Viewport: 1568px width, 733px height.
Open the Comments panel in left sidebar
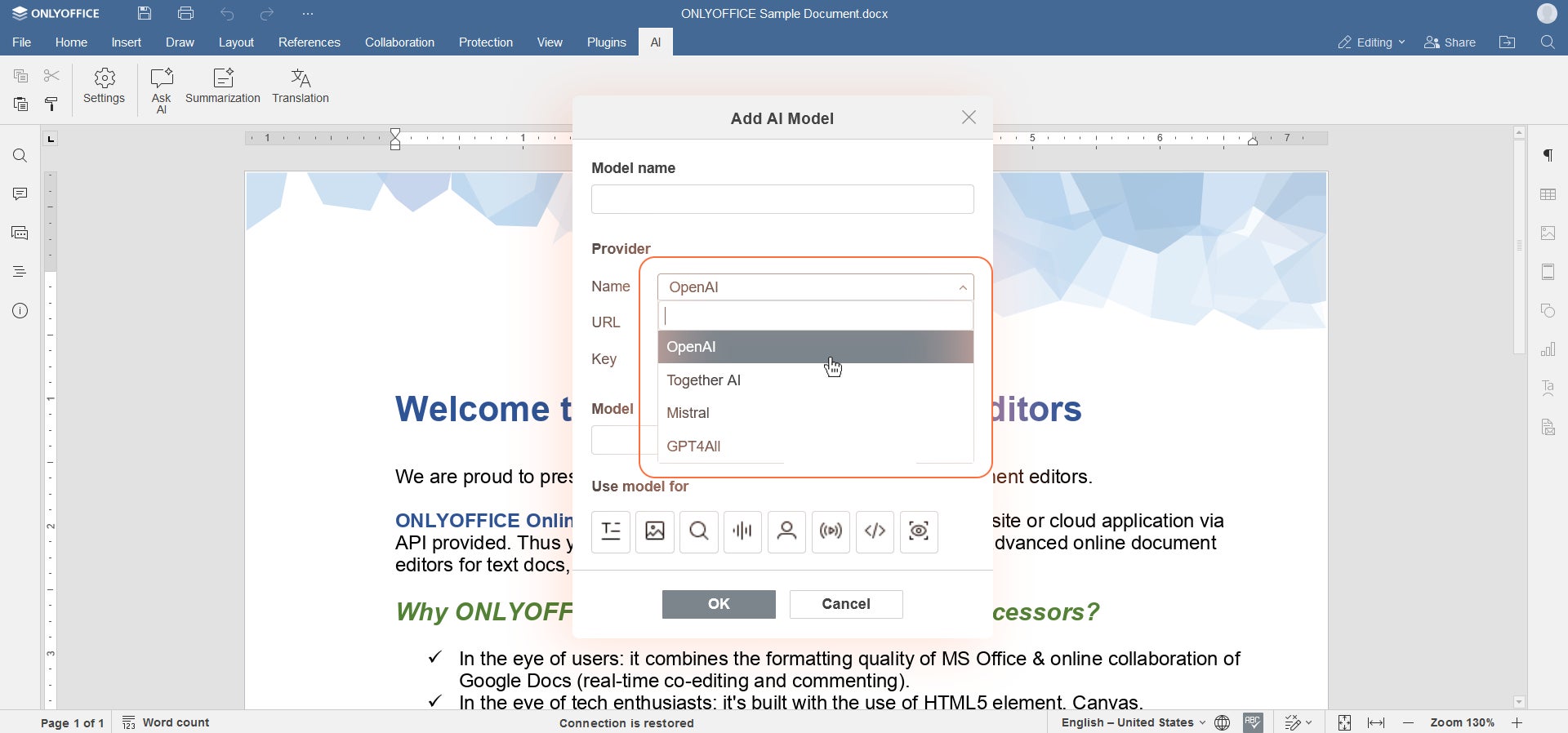click(x=20, y=194)
